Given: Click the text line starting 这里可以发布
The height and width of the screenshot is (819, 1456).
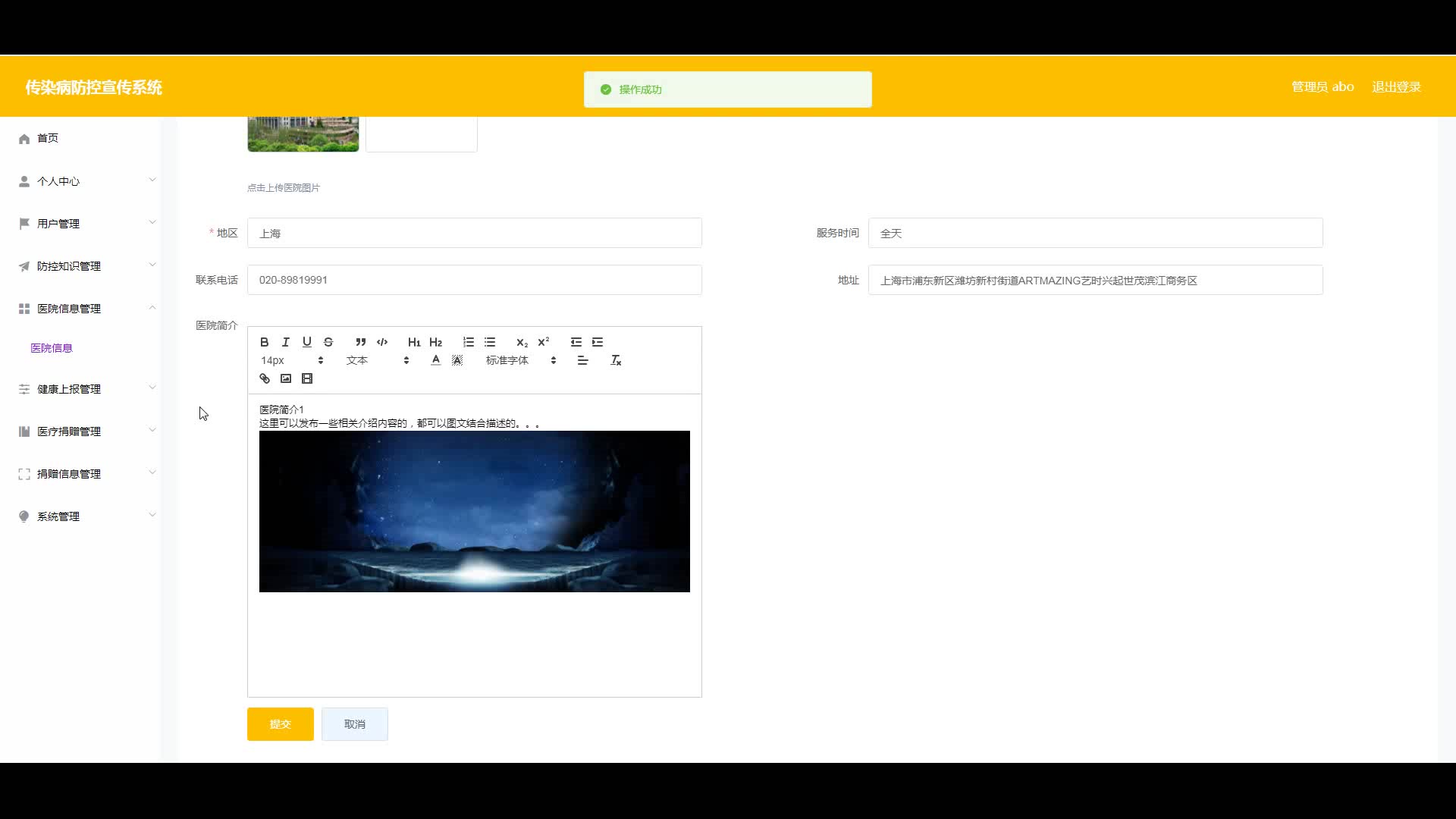Looking at the screenshot, I should tap(400, 423).
